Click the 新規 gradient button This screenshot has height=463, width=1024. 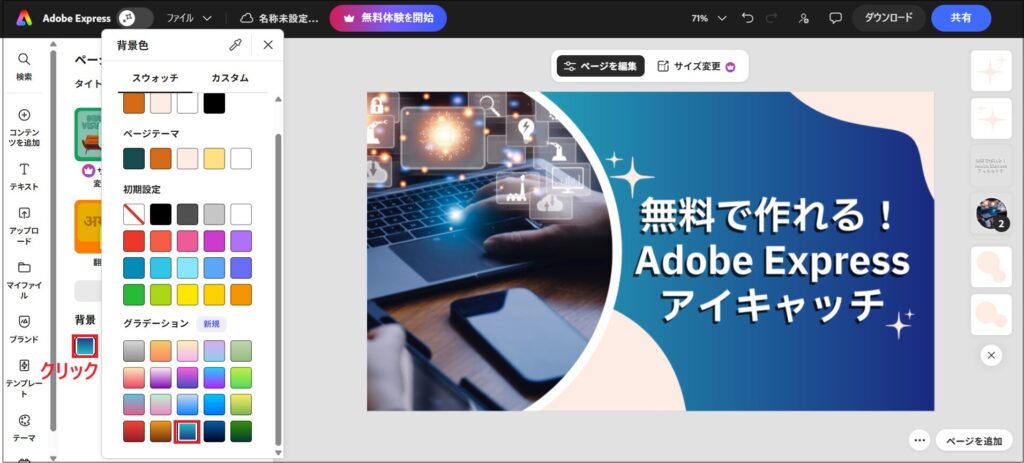click(x=212, y=324)
